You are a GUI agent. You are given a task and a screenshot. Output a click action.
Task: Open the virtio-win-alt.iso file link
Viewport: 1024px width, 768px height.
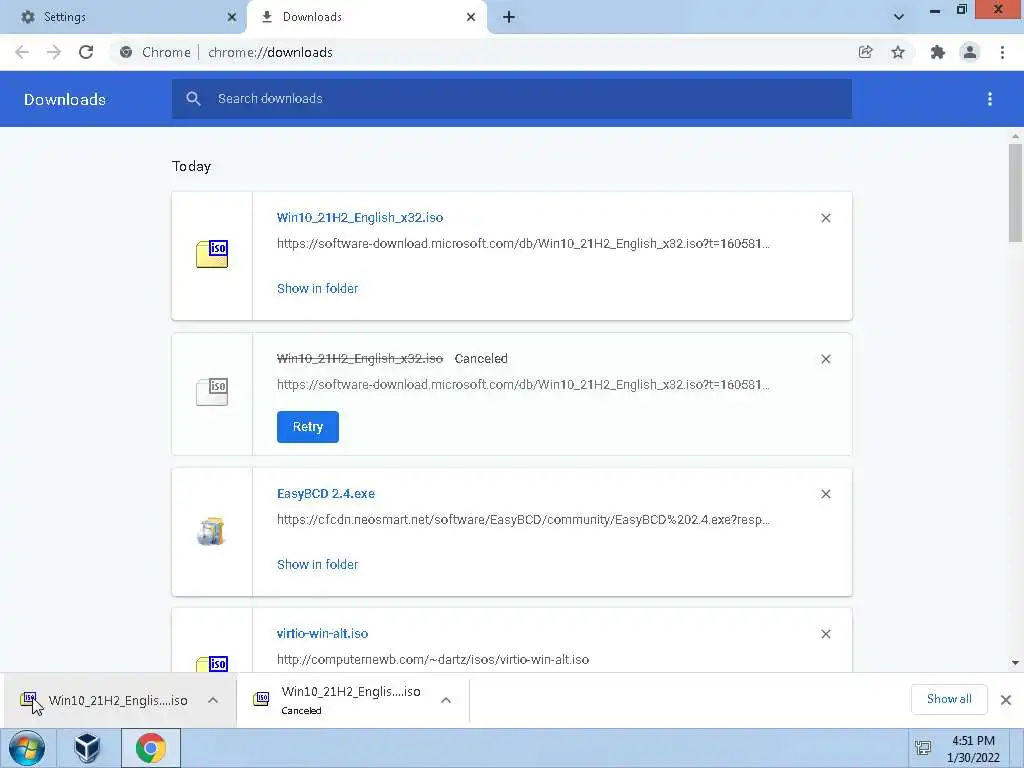point(323,633)
